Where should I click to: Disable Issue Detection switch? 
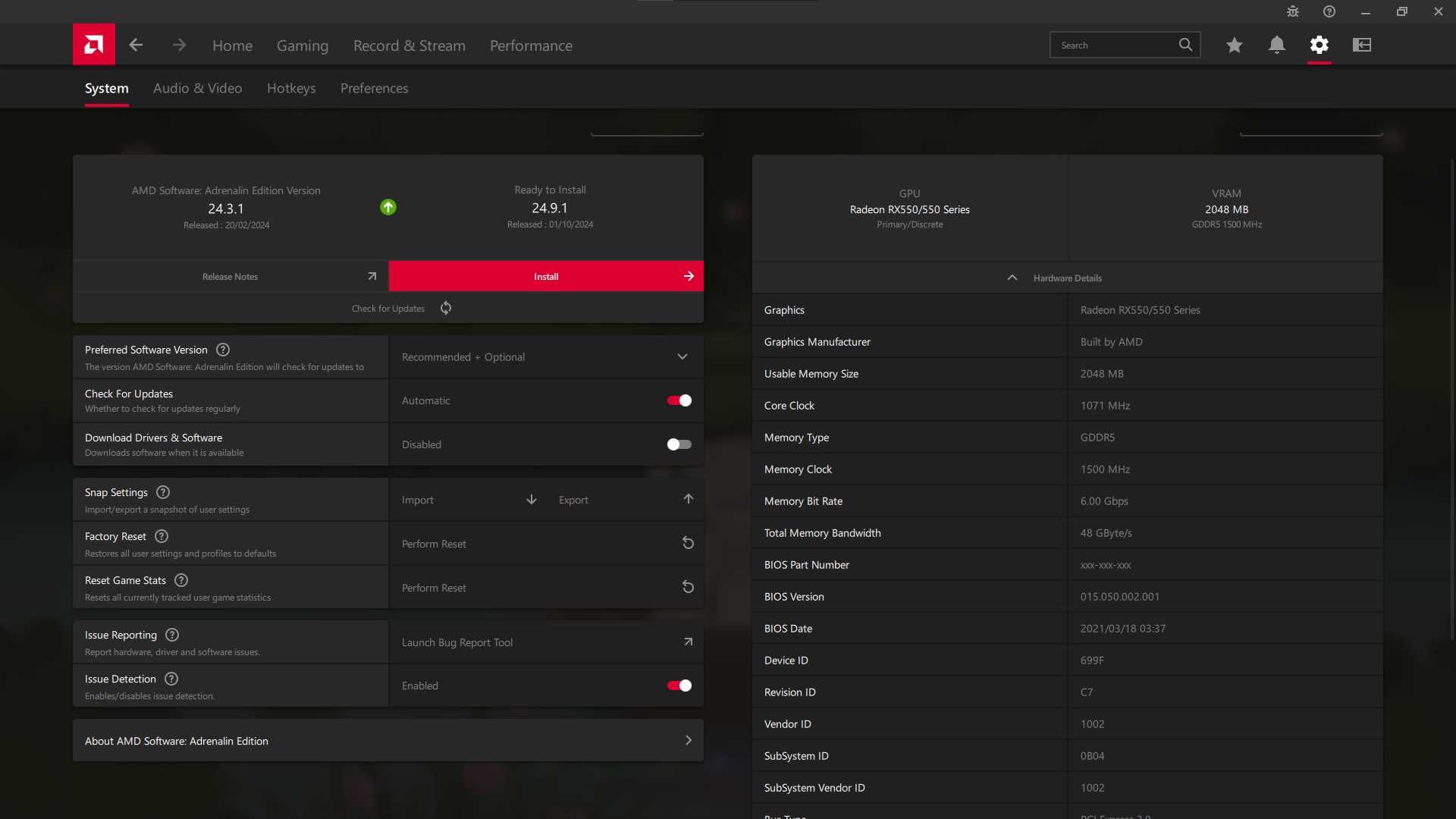point(679,686)
